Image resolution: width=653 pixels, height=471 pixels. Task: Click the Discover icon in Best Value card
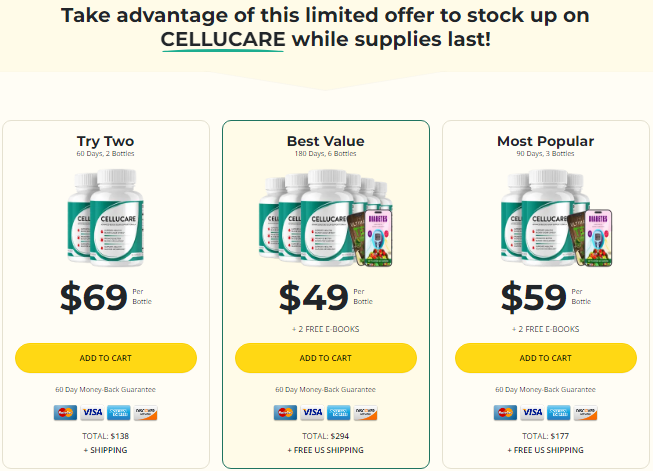[365, 412]
